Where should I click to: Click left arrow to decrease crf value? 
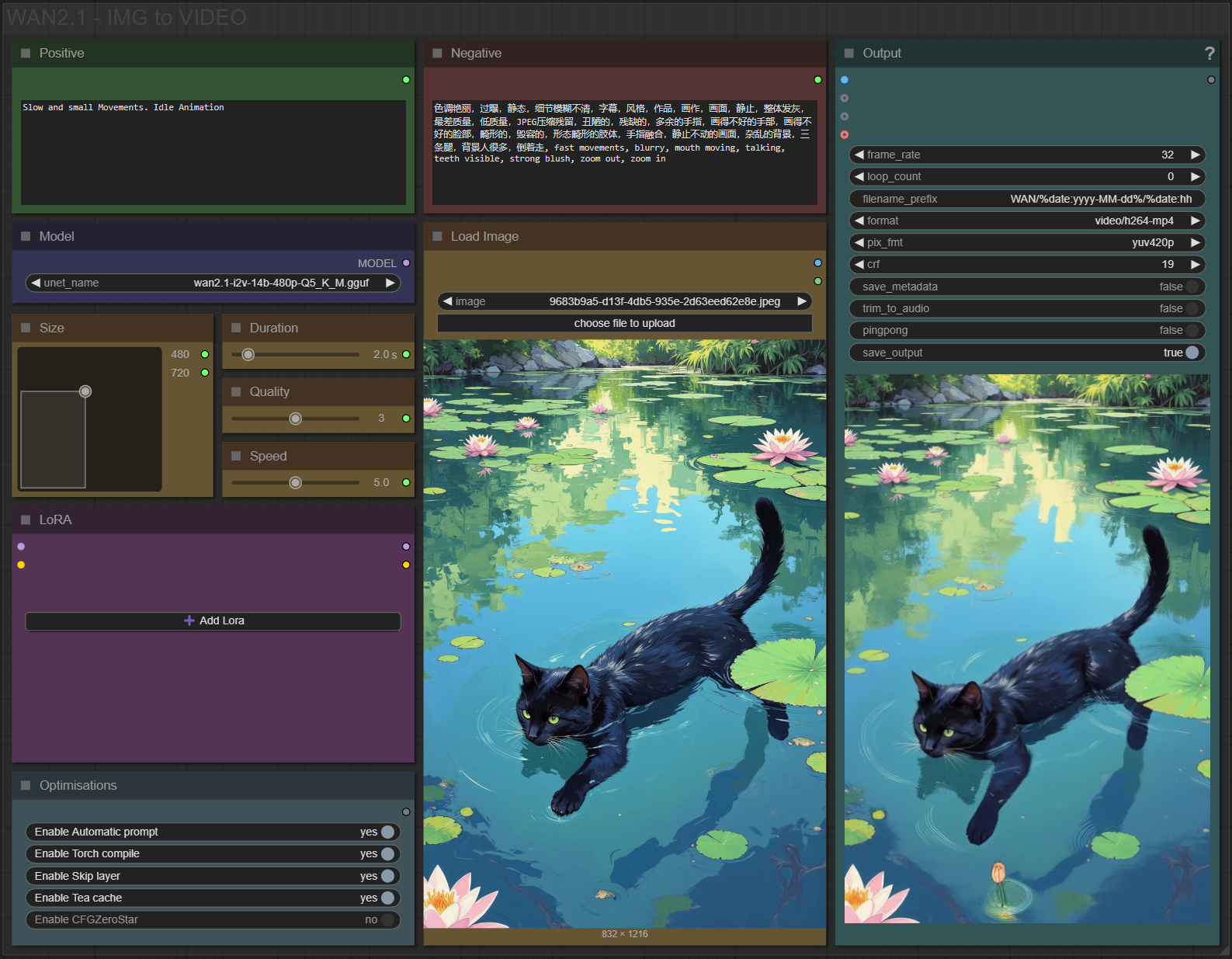(859, 264)
